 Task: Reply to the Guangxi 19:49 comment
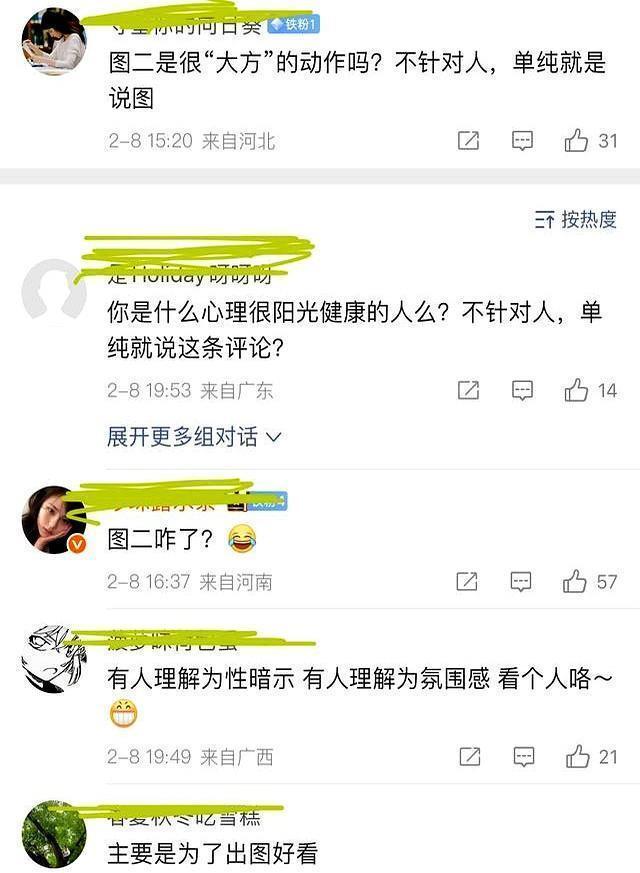(524, 757)
